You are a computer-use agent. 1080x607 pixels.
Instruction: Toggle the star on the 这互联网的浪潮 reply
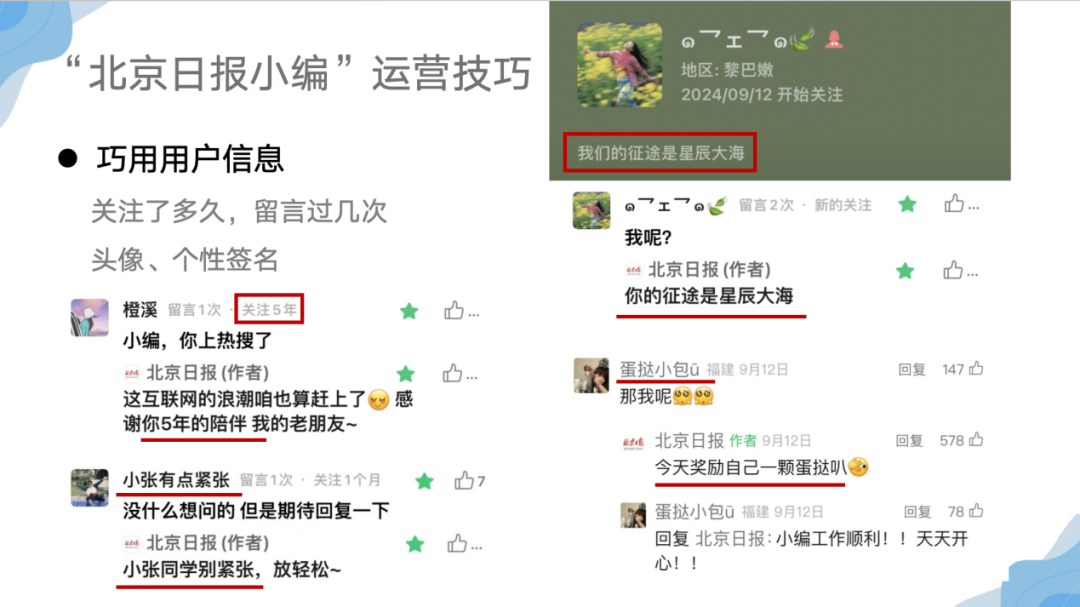tap(406, 374)
